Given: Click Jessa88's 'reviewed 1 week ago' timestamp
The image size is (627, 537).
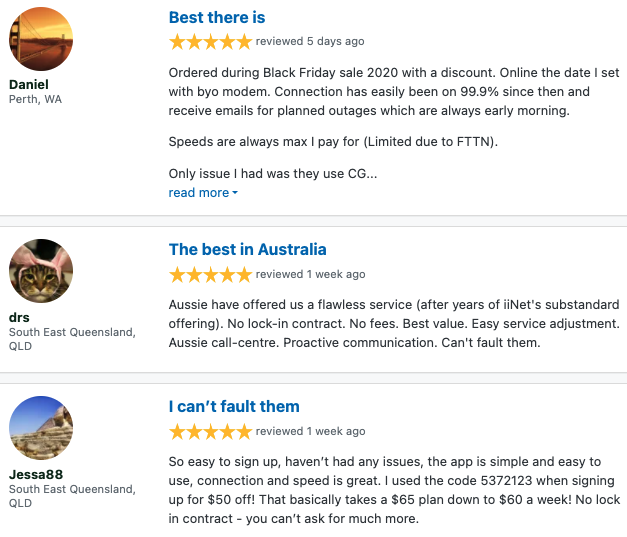Looking at the screenshot, I should pyautogui.click(x=311, y=432).
